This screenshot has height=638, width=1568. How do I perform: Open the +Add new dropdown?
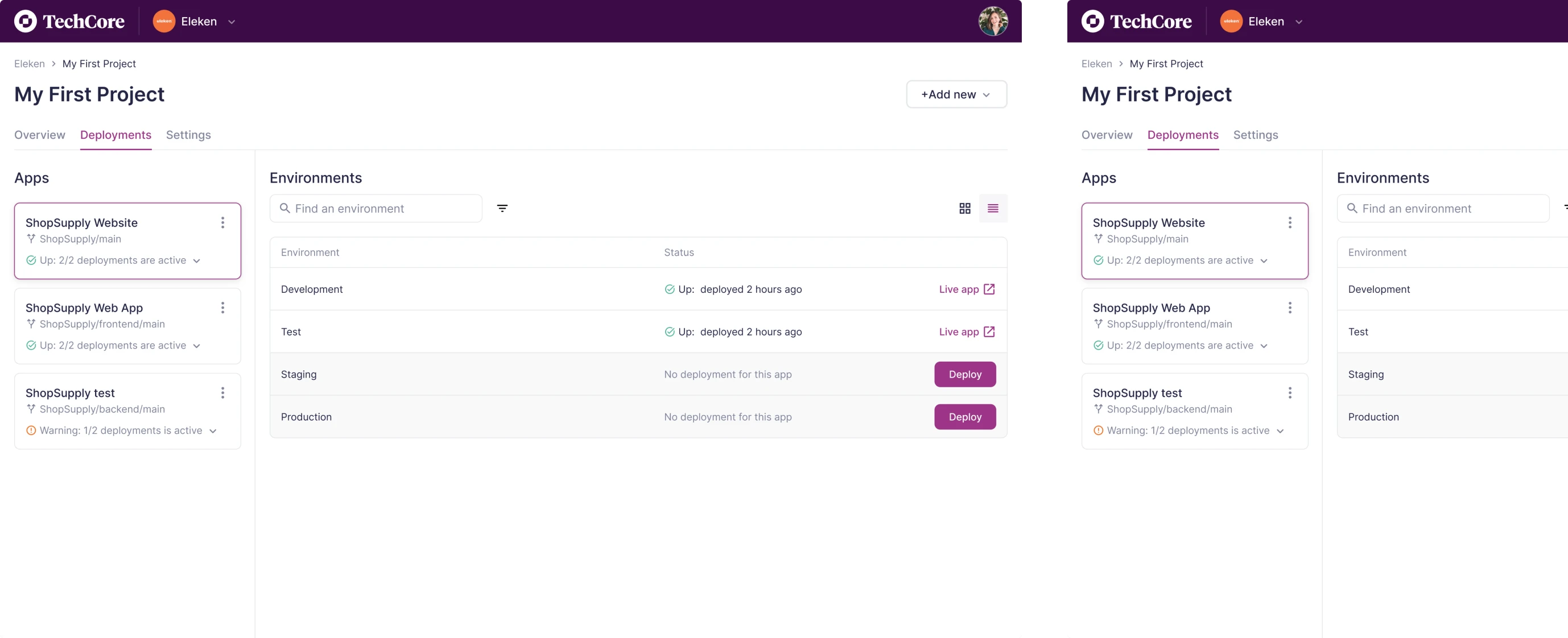point(956,94)
